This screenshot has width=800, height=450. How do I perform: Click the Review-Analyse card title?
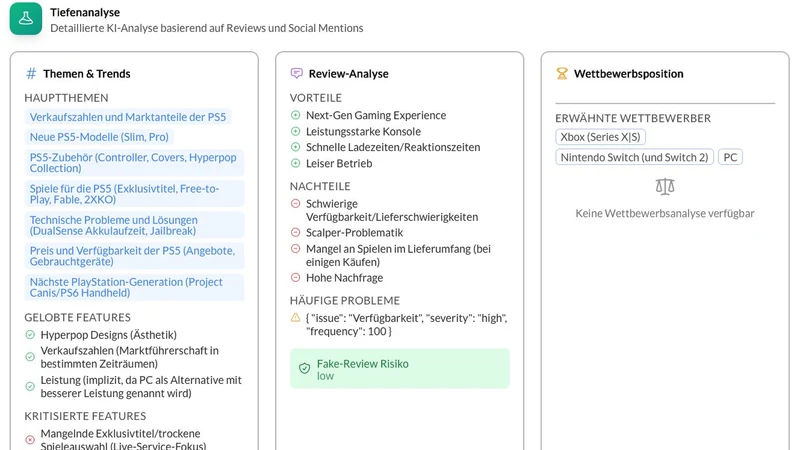348,74
